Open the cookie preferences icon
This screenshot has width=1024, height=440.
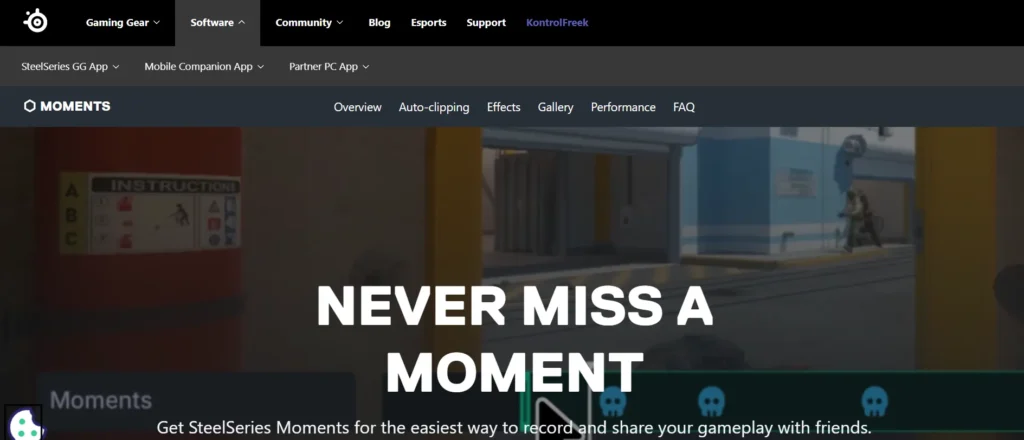24,423
